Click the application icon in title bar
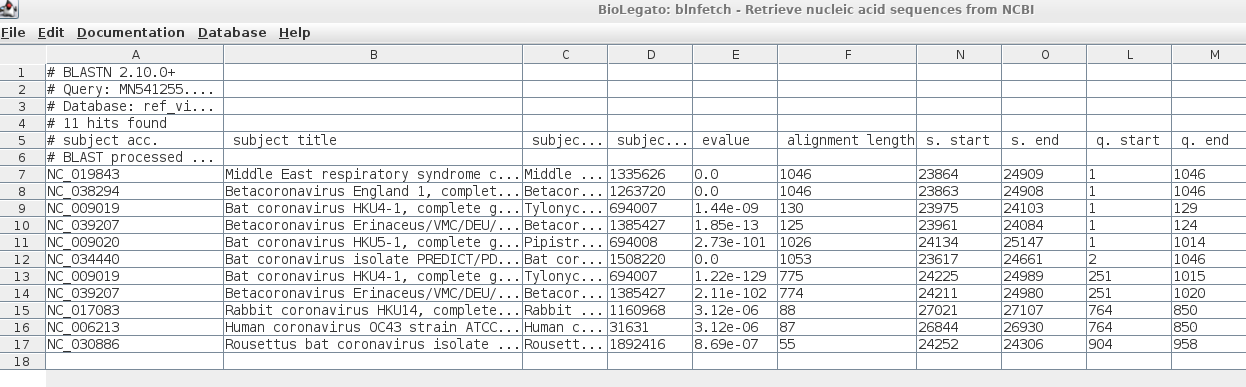The image size is (1246, 387). click(x=9, y=8)
